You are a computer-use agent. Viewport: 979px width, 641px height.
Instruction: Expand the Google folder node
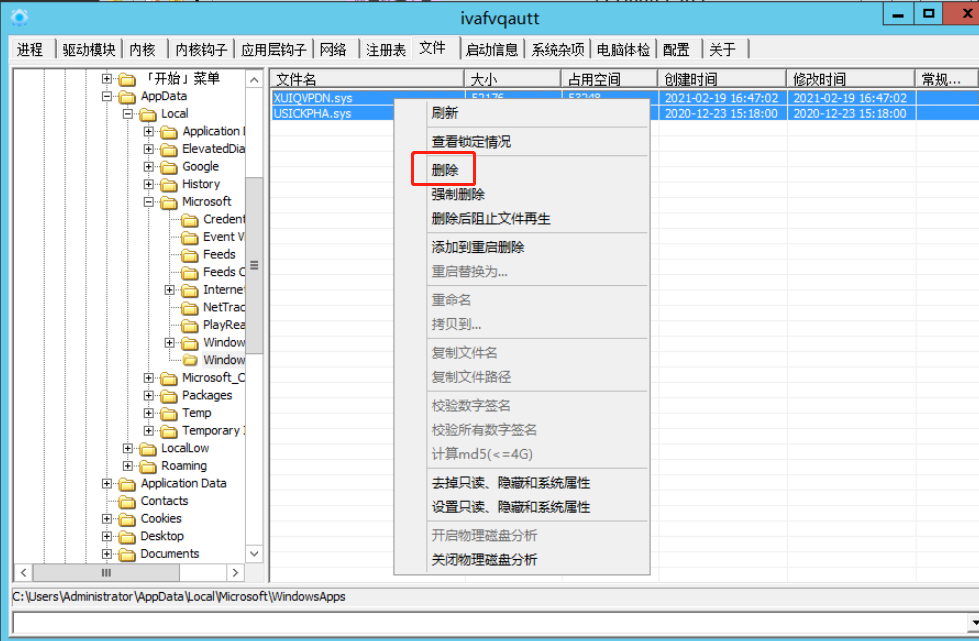(x=149, y=167)
